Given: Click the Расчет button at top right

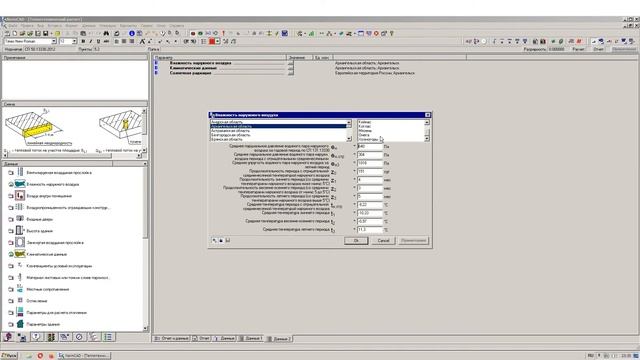Looking at the screenshot, I should (x=578, y=49).
